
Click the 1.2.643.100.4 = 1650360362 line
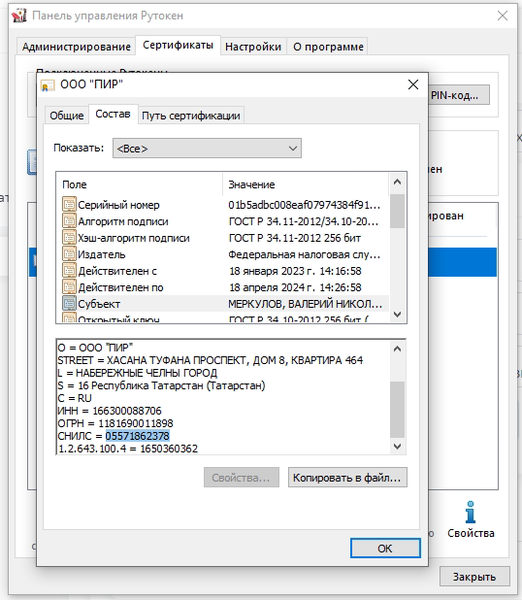tap(128, 448)
